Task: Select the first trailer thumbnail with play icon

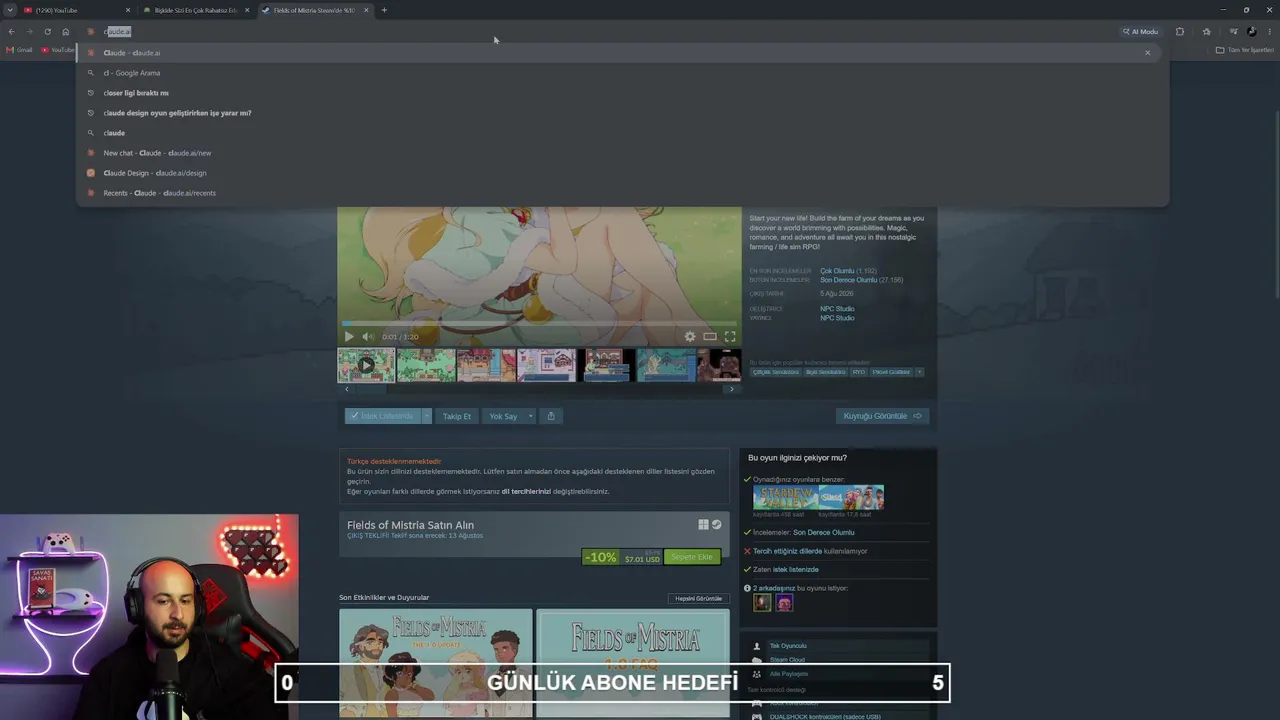Action: click(366, 365)
